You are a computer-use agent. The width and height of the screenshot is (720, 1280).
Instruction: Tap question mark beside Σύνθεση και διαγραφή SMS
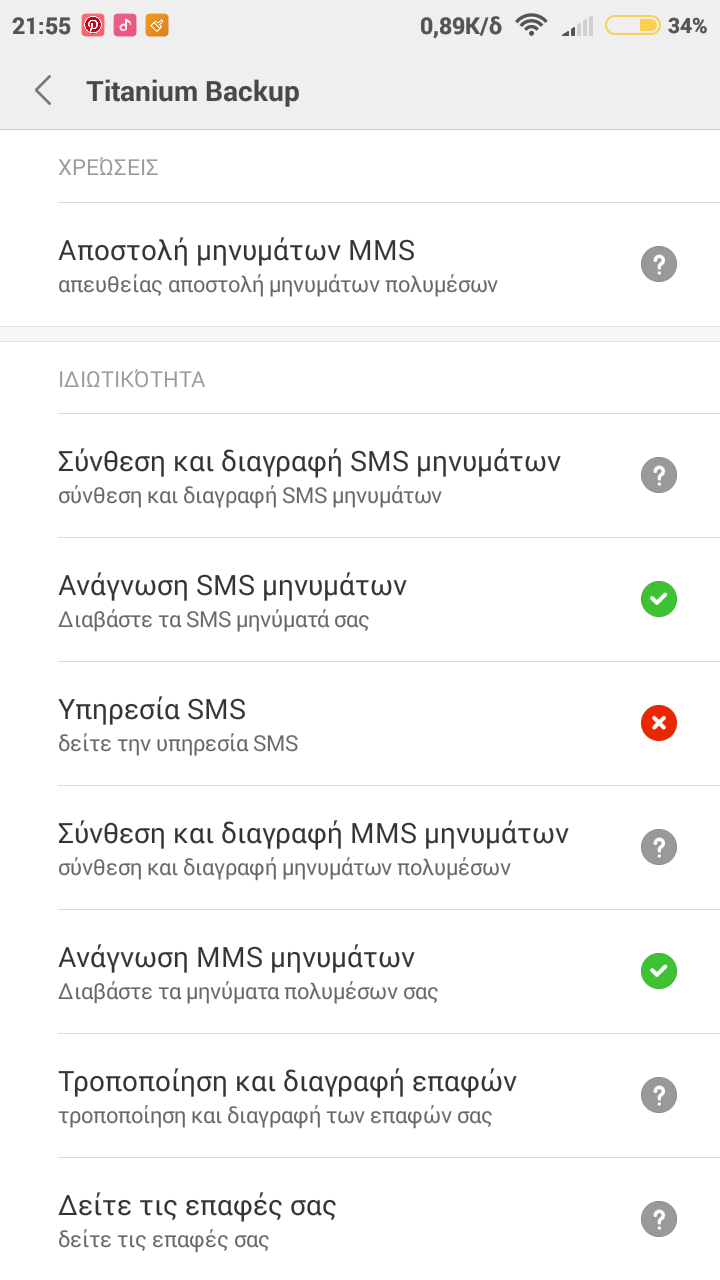(x=659, y=475)
